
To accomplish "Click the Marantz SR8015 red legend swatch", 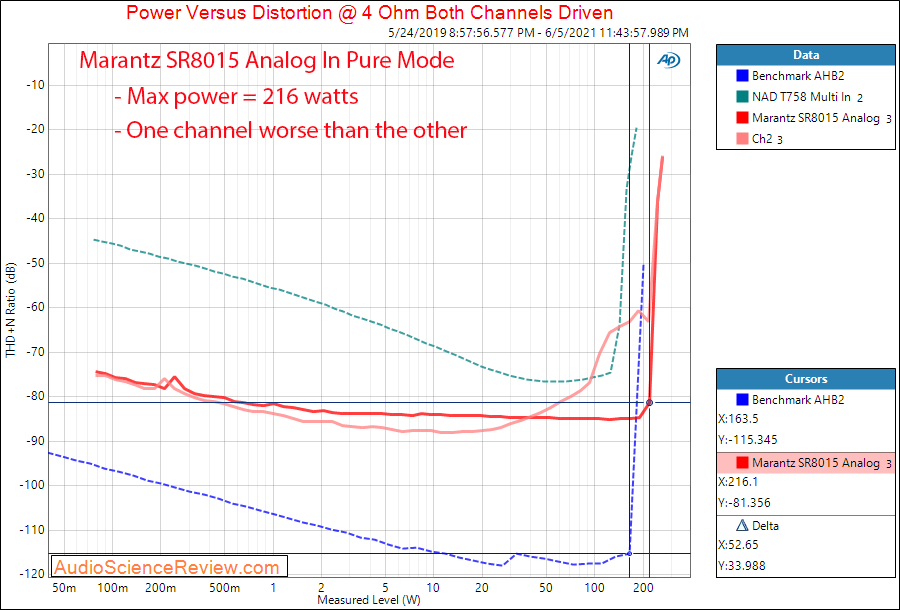I will coord(742,118).
